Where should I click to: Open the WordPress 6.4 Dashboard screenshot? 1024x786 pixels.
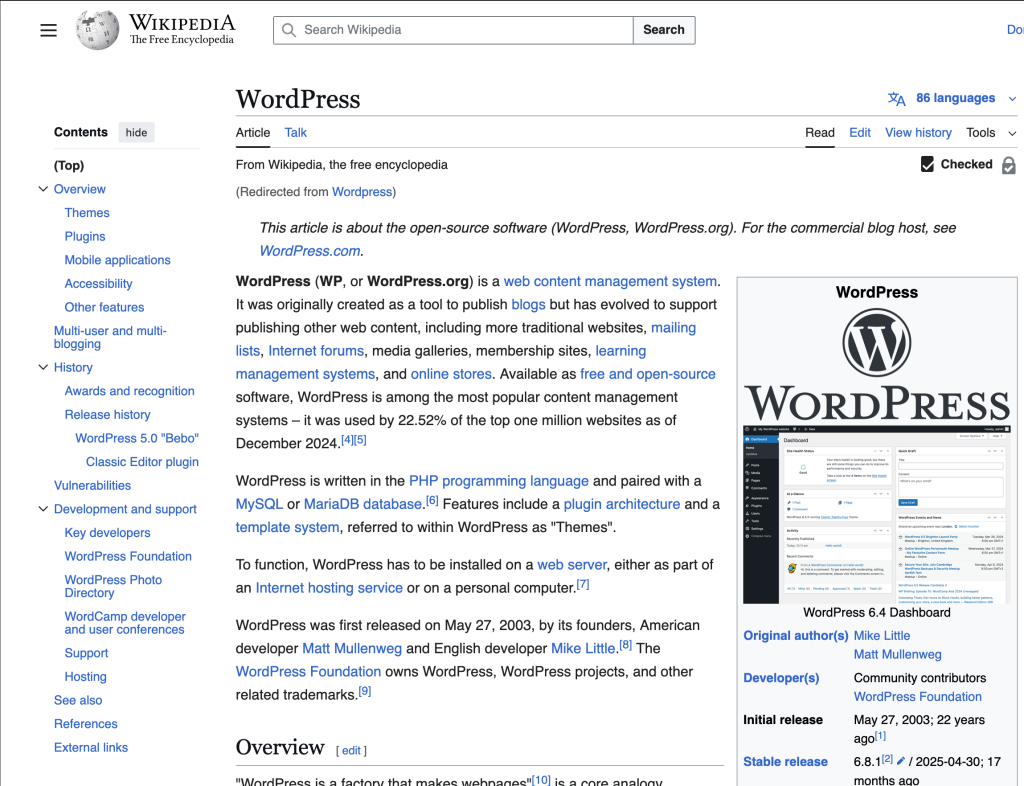click(877, 514)
